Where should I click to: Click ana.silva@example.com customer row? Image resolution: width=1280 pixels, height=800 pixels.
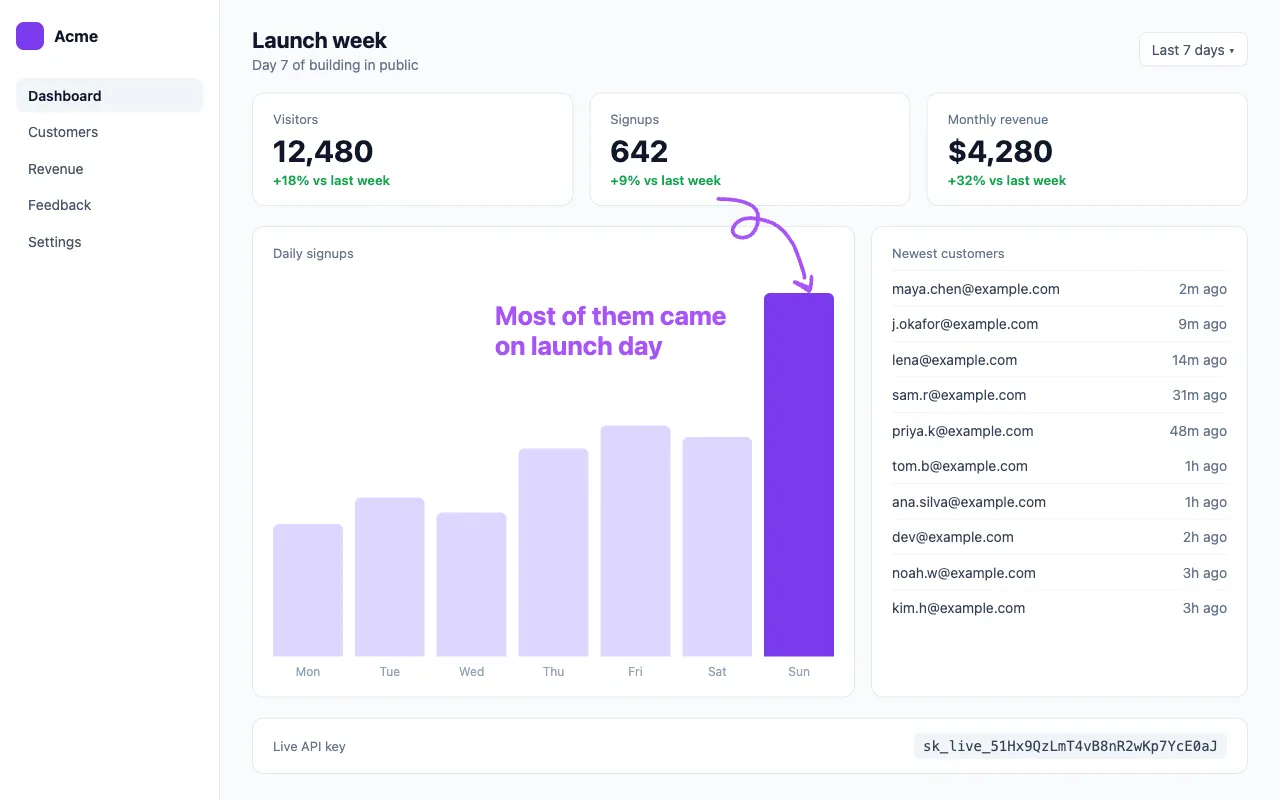pyautogui.click(x=1059, y=502)
